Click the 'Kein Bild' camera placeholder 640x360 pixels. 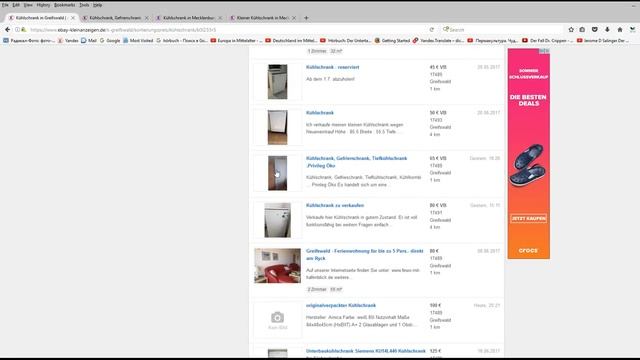(x=278, y=320)
